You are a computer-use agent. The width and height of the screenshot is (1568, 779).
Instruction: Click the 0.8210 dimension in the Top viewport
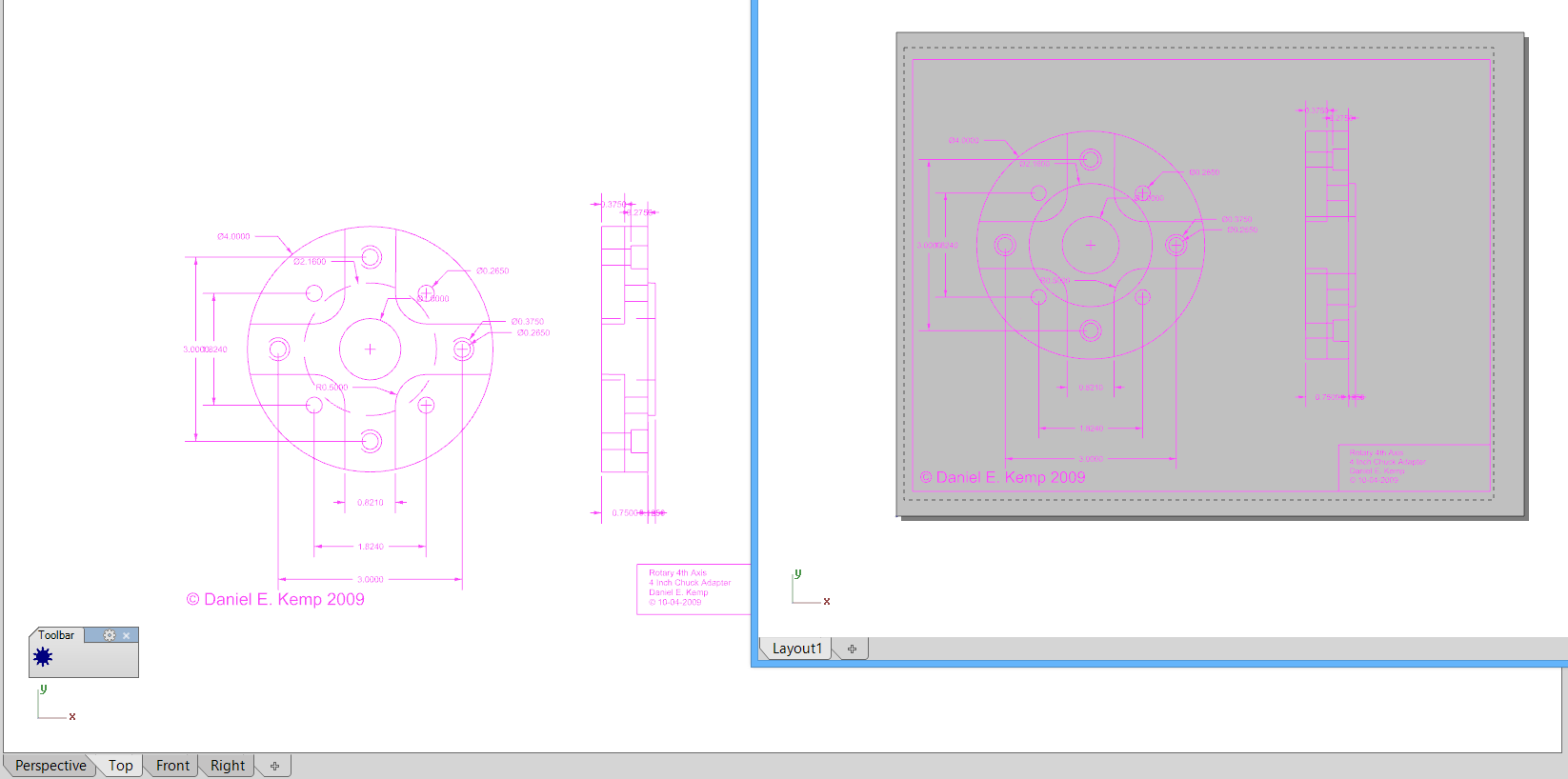(371, 503)
